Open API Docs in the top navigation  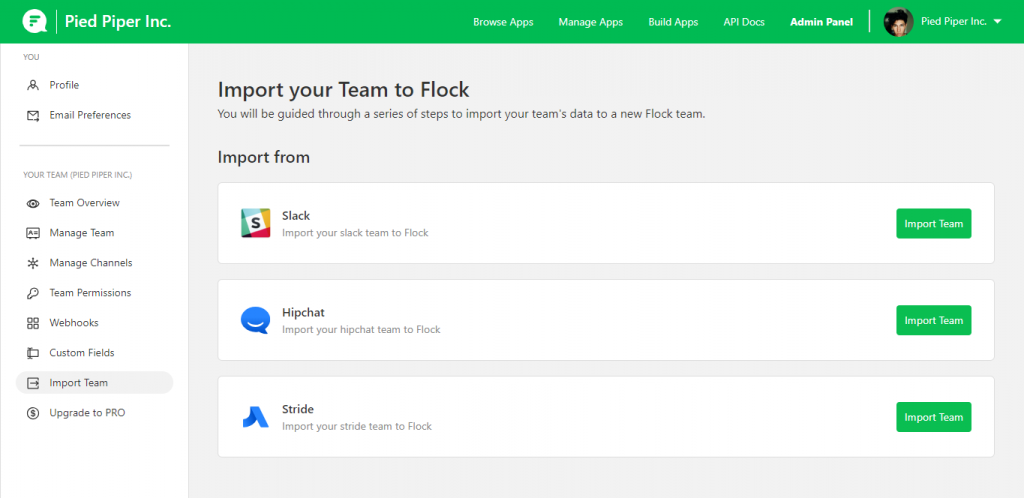[x=744, y=22]
